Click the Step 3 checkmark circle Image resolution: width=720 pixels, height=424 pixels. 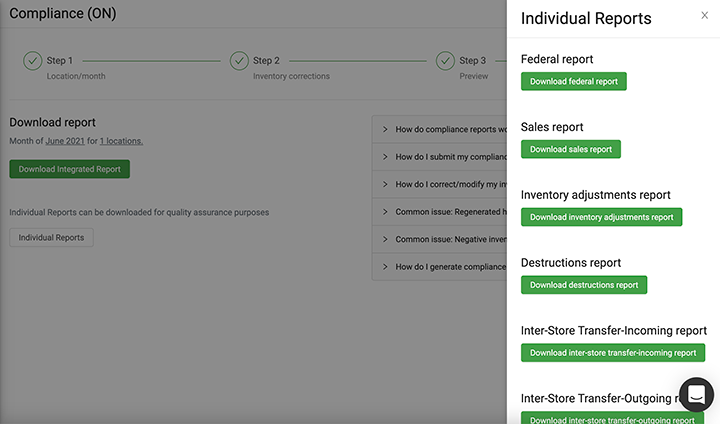pyautogui.click(x=445, y=61)
